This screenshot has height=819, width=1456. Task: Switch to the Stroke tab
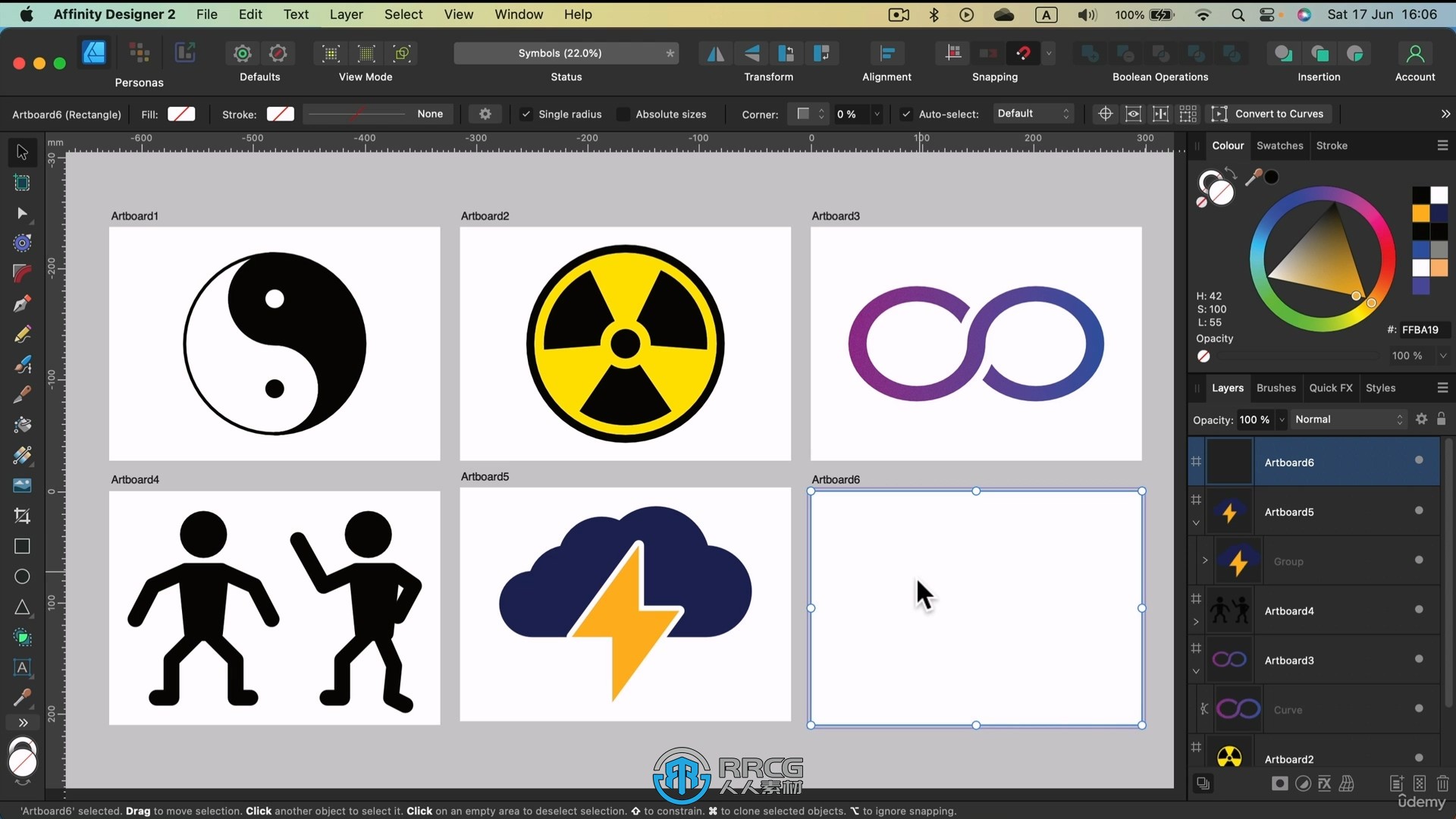[x=1332, y=146]
